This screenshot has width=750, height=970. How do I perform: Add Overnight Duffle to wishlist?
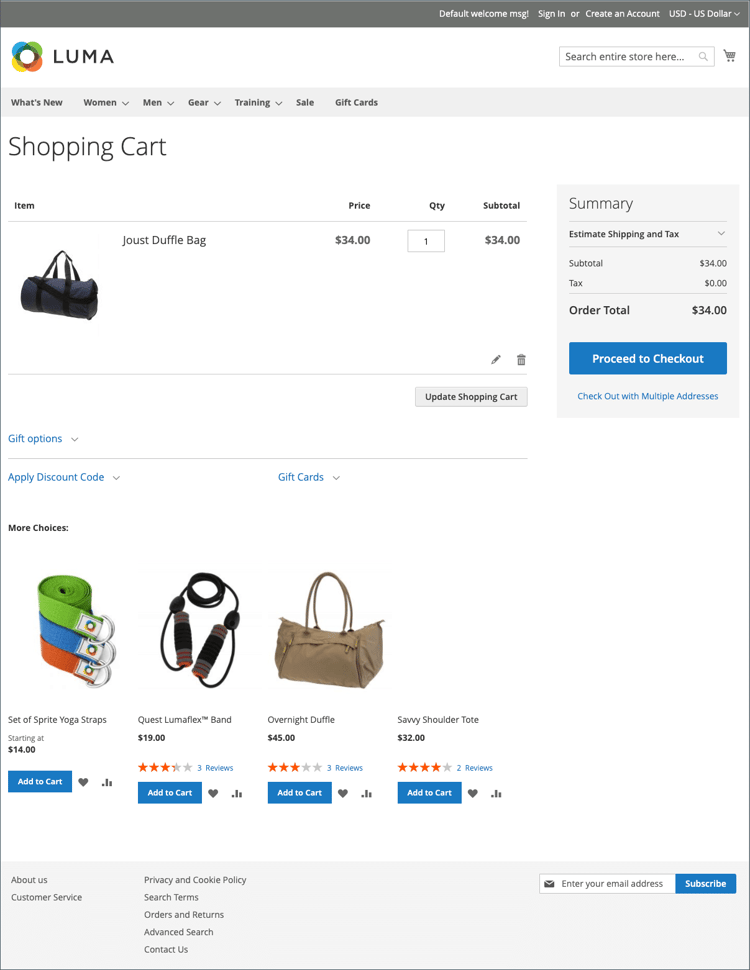(x=342, y=792)
